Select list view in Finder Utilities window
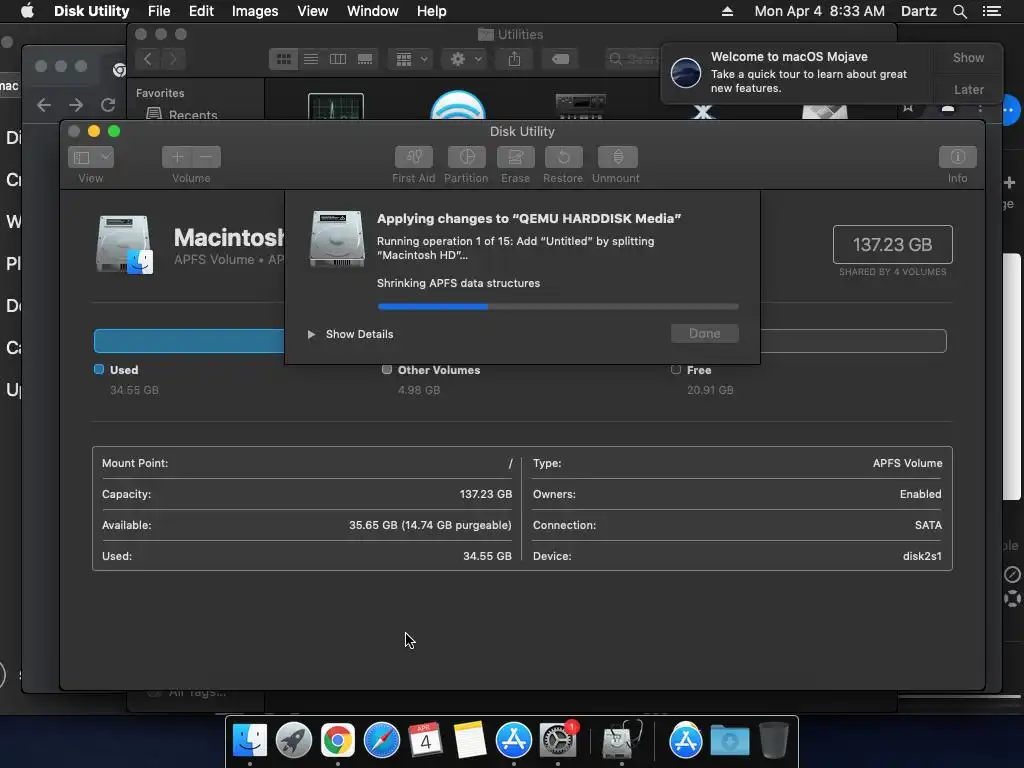1024x768 pixels. [x=311, y=59]
